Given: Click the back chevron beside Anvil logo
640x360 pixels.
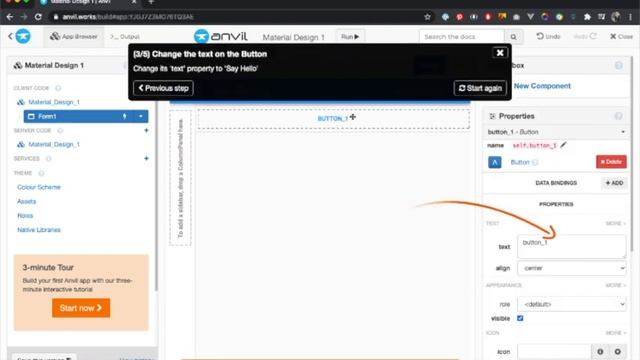Looking at the screenshot, I should coord(11,36).
